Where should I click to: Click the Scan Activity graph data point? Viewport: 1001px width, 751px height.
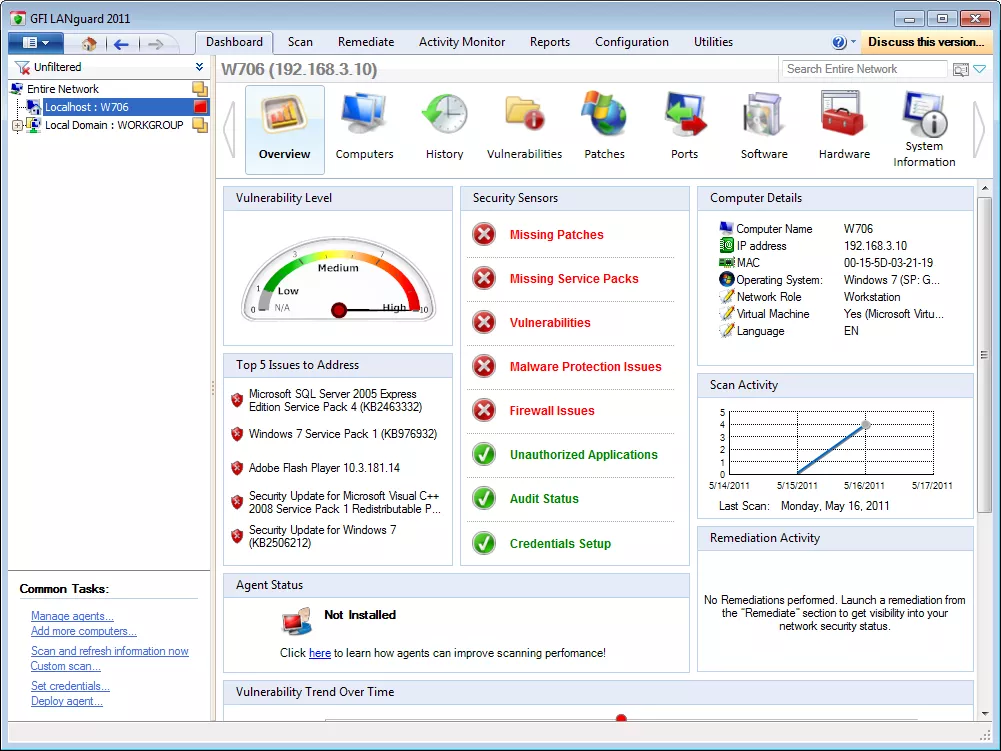[x=866, y=425]
